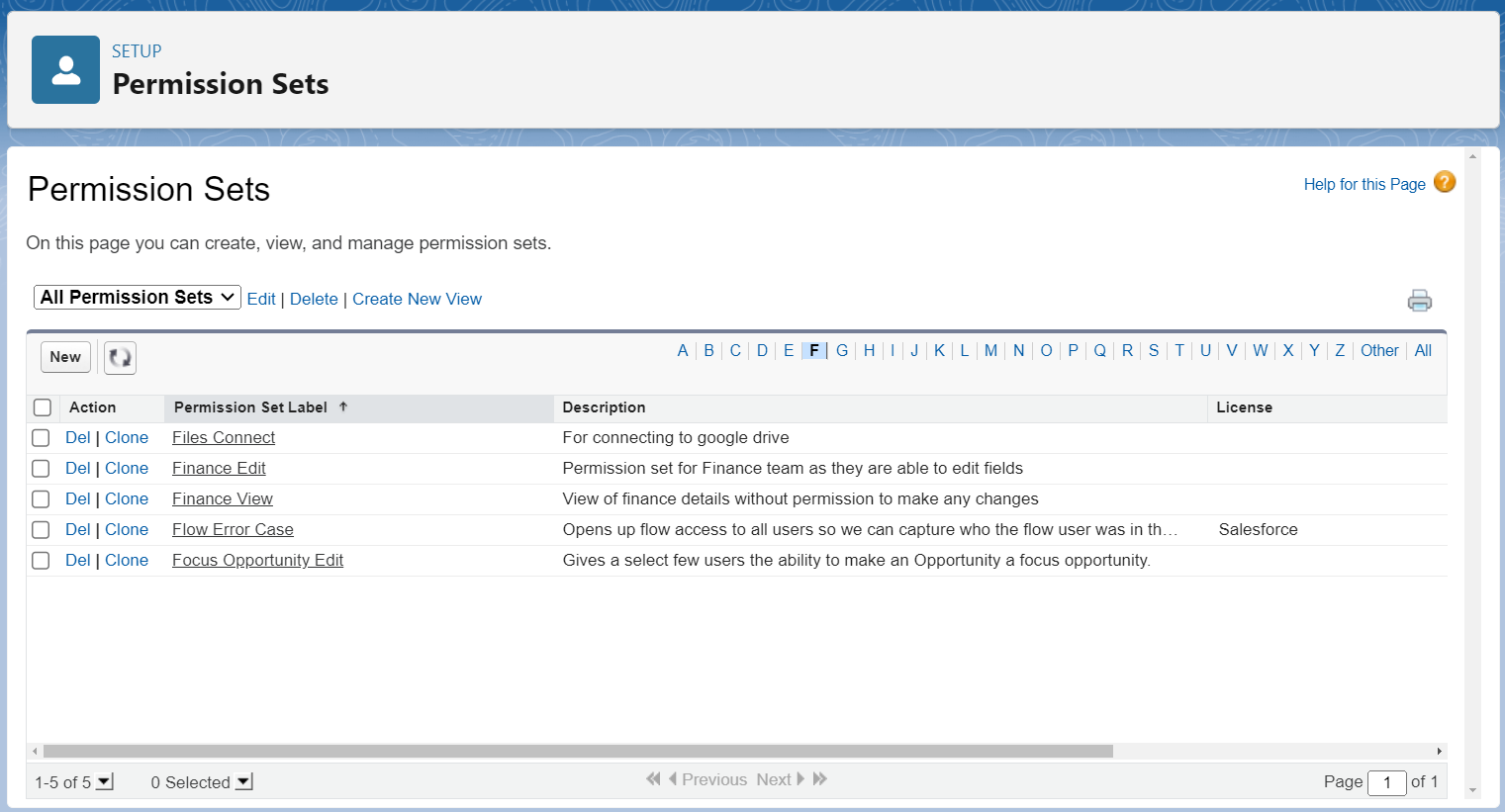Viewport: 1505px width, 812px height.
Task: Click the page number input field
Action: 1386,782
